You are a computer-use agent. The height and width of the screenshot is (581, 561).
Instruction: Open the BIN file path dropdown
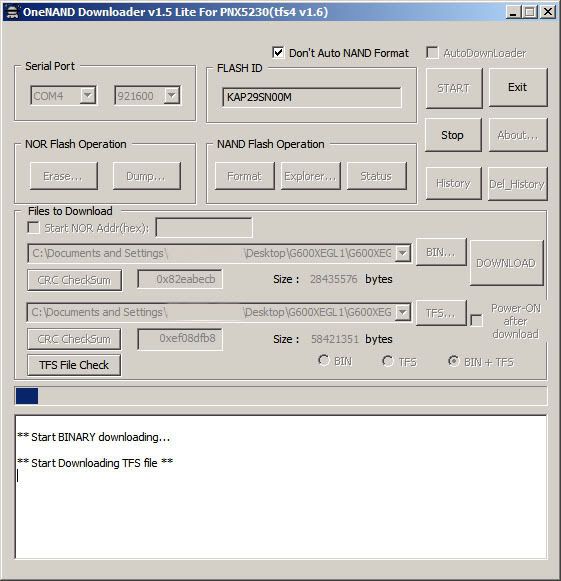(402, 253)
